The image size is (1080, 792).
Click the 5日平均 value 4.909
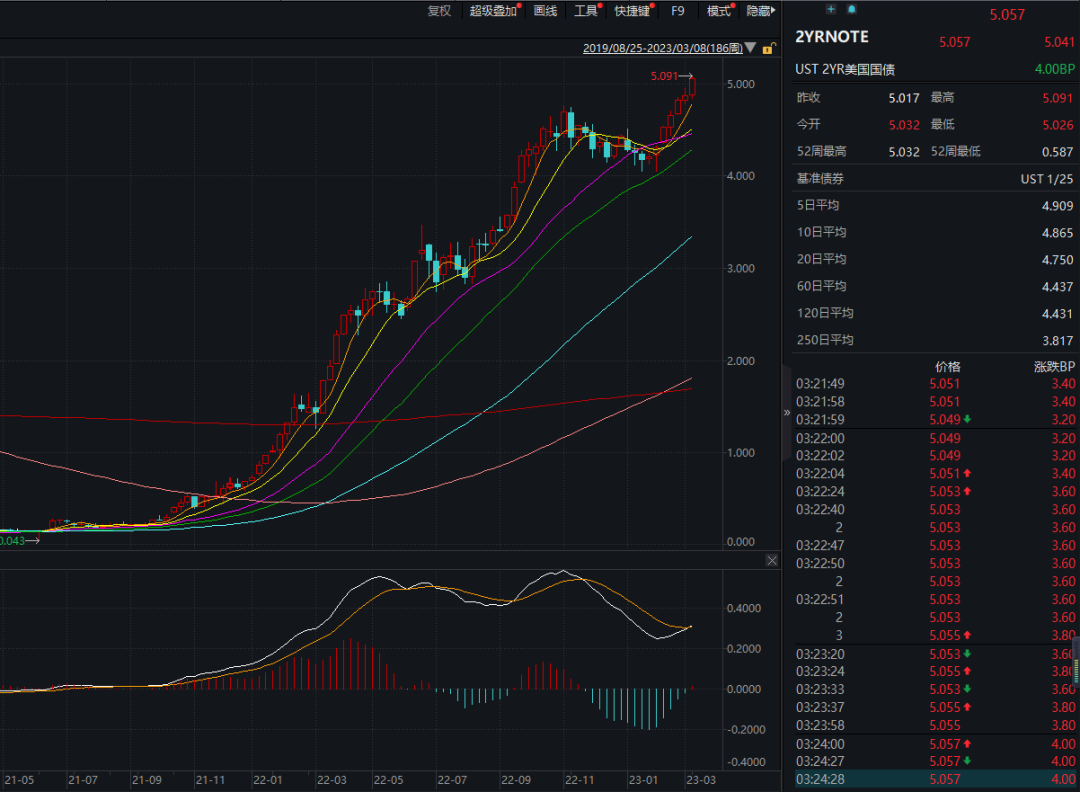tap(1058, 206)
